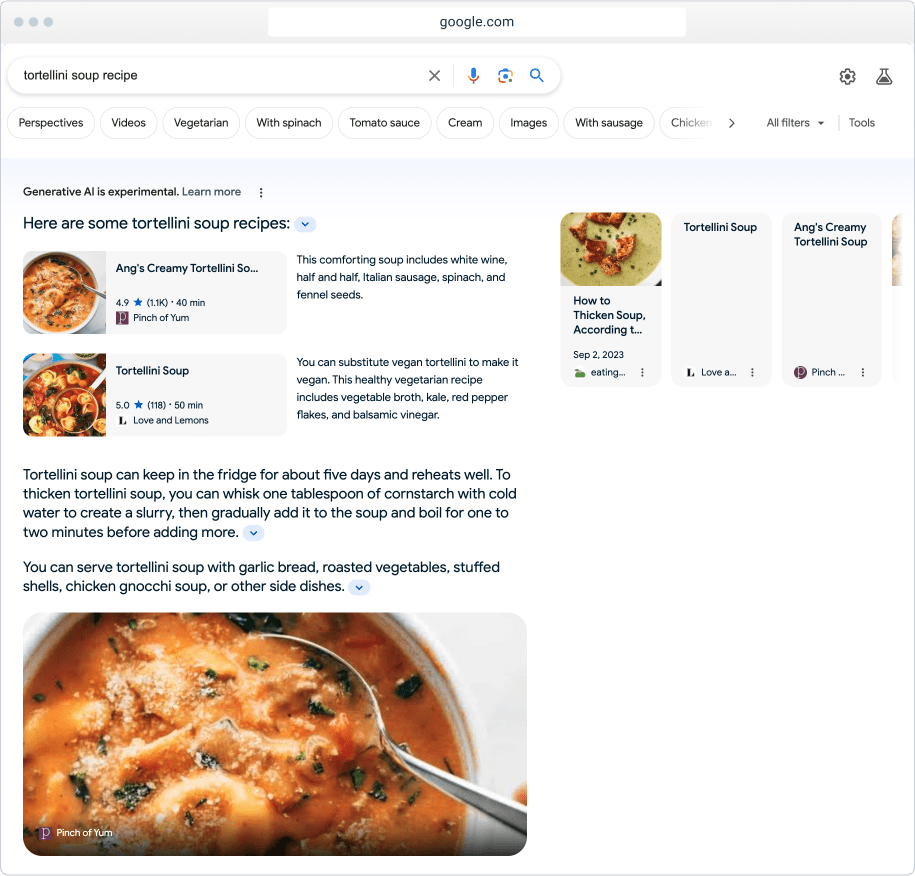
Task: Open more options beside Learn more
Action: coord(261,192)
